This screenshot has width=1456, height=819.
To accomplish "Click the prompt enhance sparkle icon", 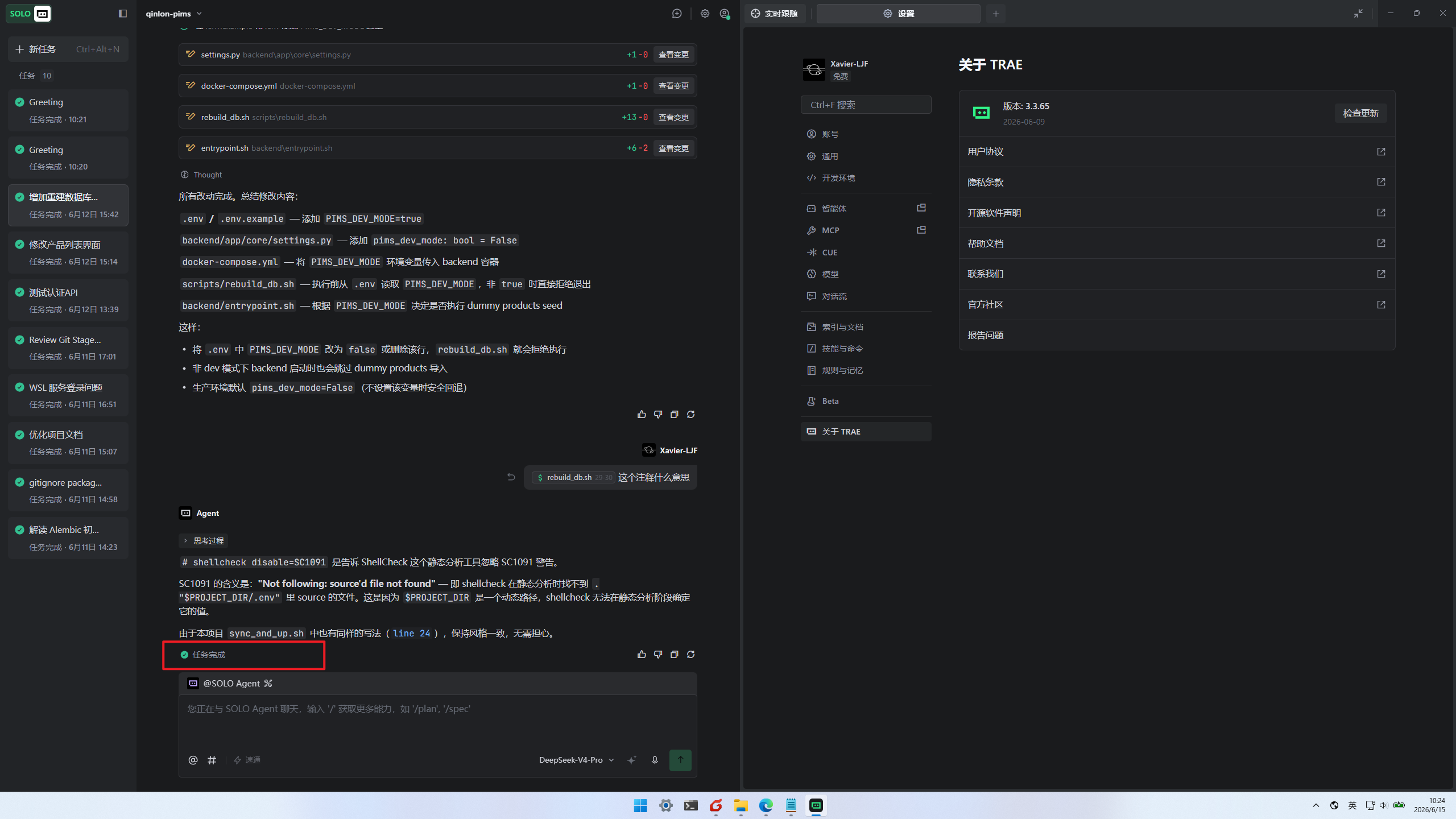I will click(x=631, y=760).
